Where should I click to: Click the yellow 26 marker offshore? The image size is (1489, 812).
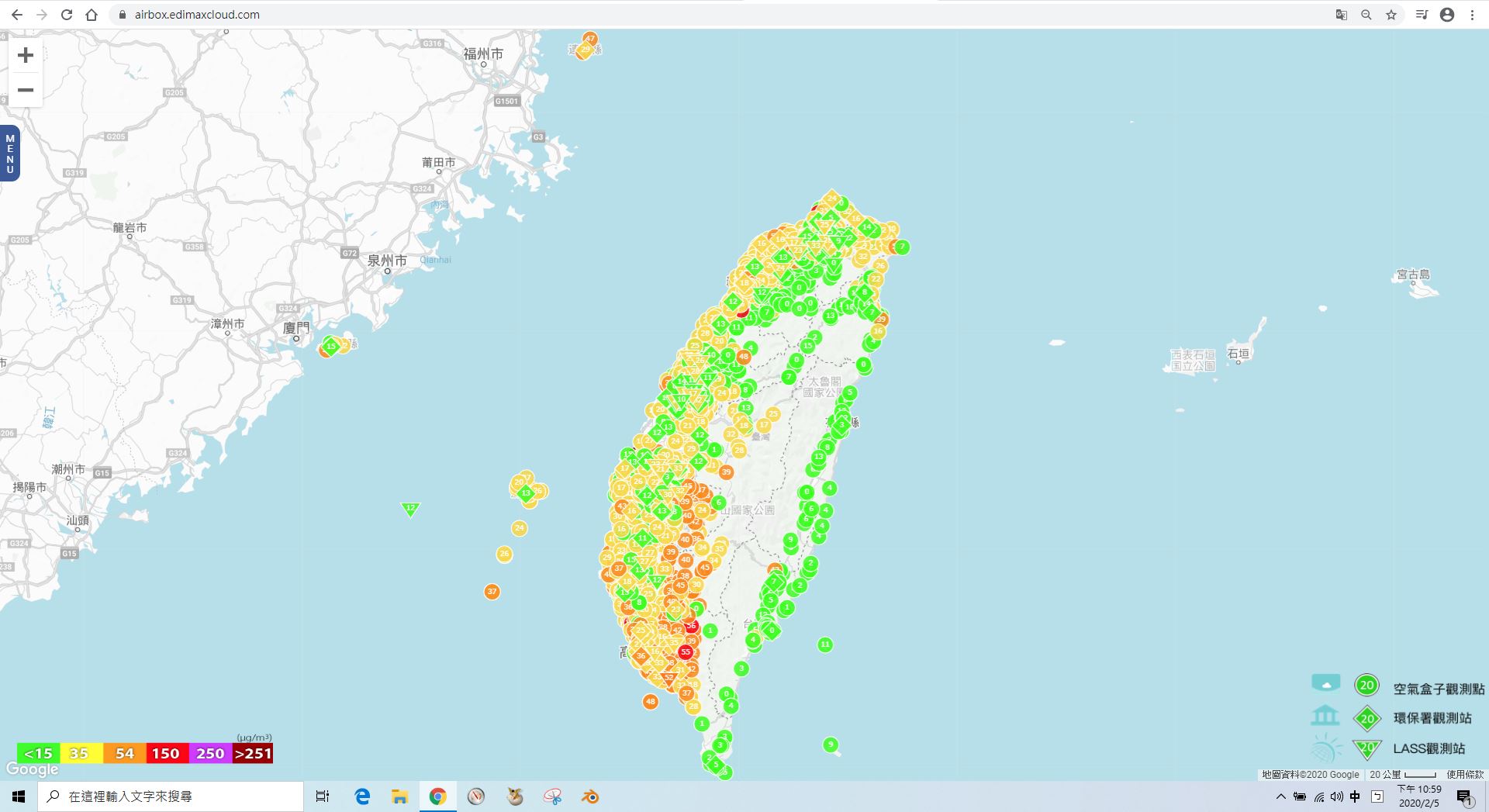pos(504,554)
